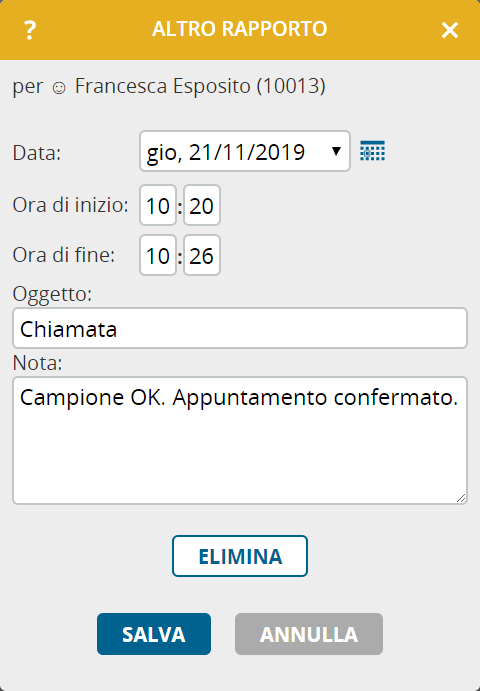The height and width of the screenshot is (691, 480).
Task: Cancel using the ANNULLA button
Action: (x=309, y=634)
